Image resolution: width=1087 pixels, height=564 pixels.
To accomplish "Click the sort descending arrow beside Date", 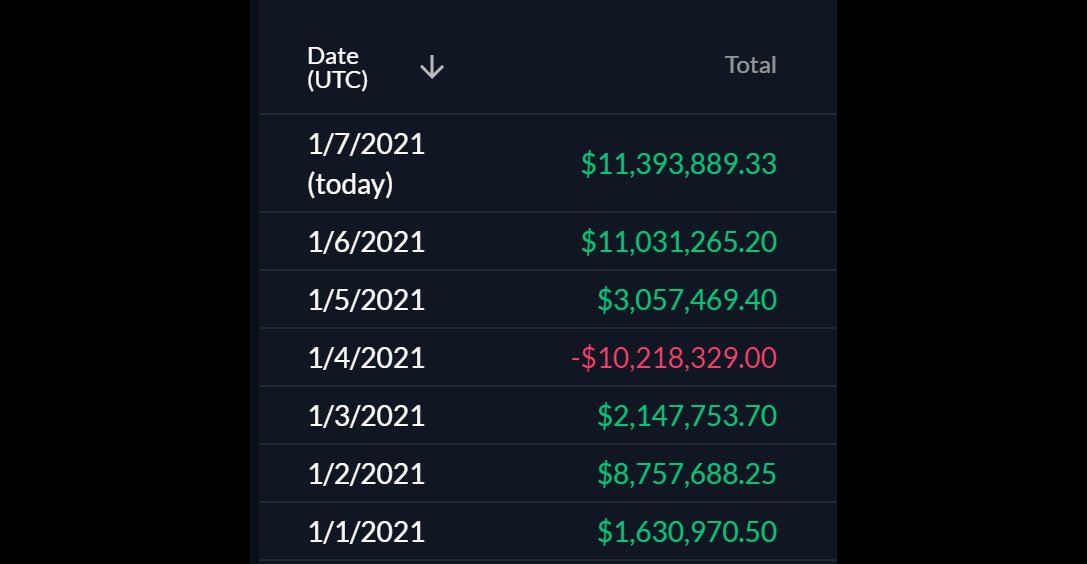I will 432,67.
